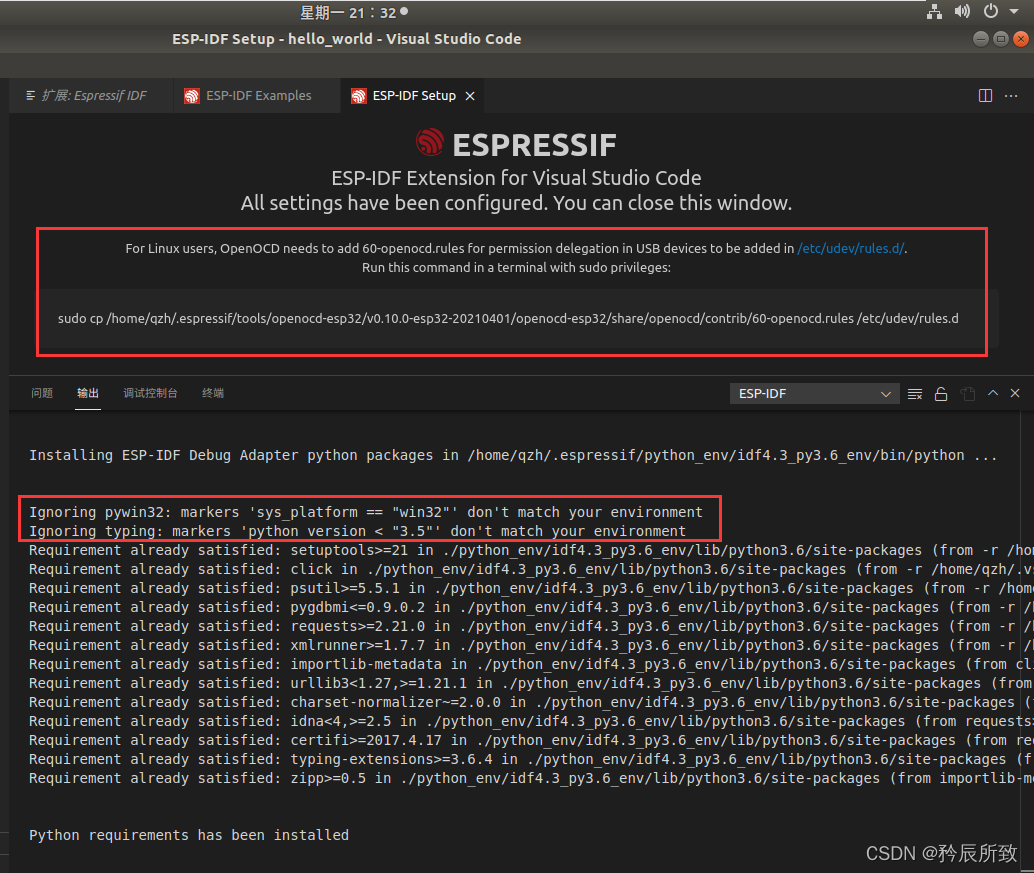This screenshot has width=1034, height=873.
Task: Click the split editor icon
Action: [985, 96]
